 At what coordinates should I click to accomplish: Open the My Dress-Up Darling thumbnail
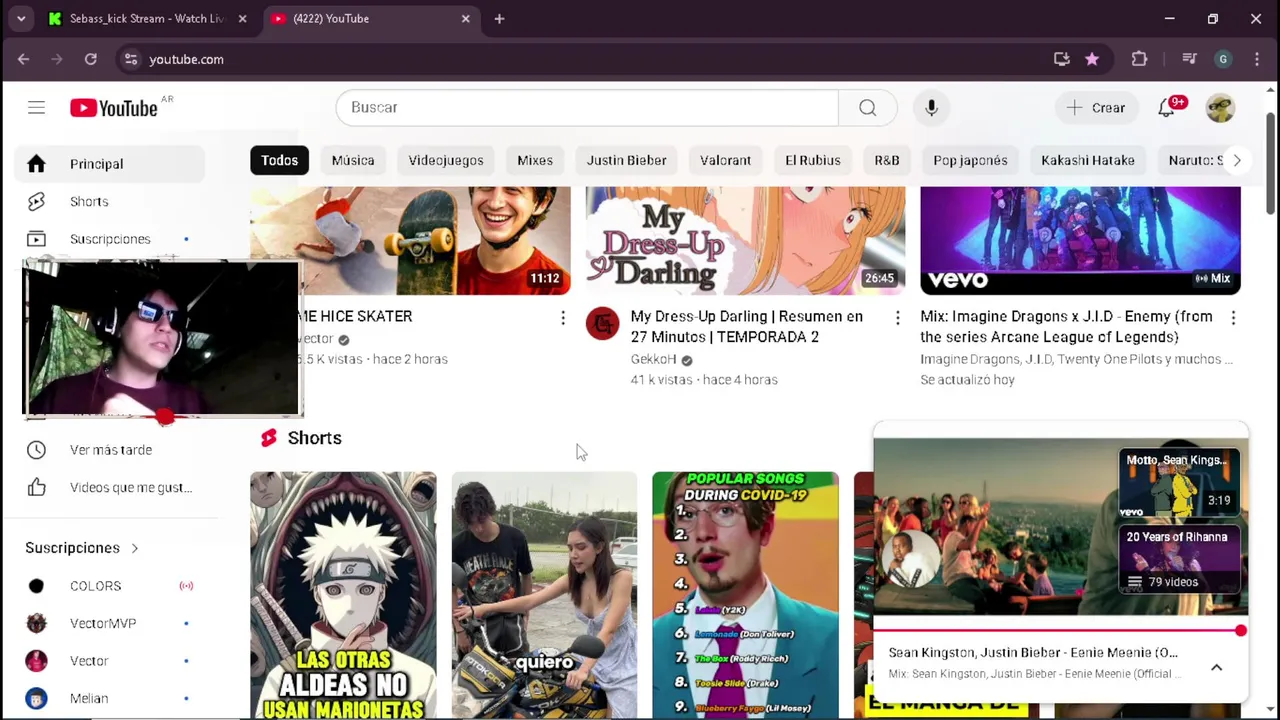click(x=745, y=240)
